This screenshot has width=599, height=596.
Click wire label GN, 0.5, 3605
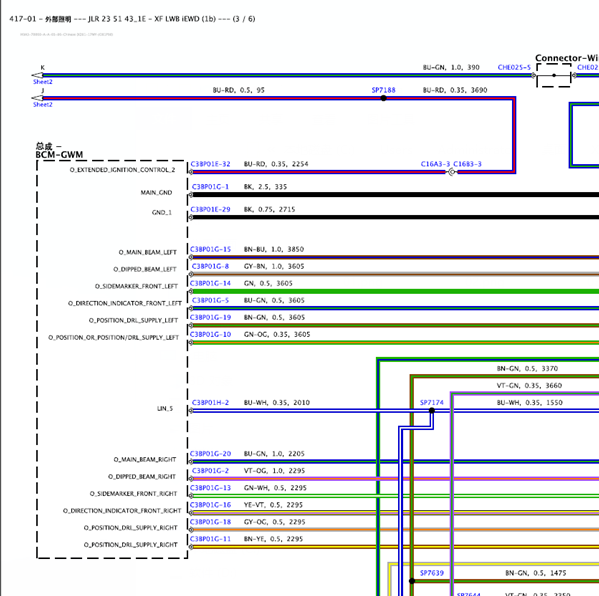(x=268, y=283)
